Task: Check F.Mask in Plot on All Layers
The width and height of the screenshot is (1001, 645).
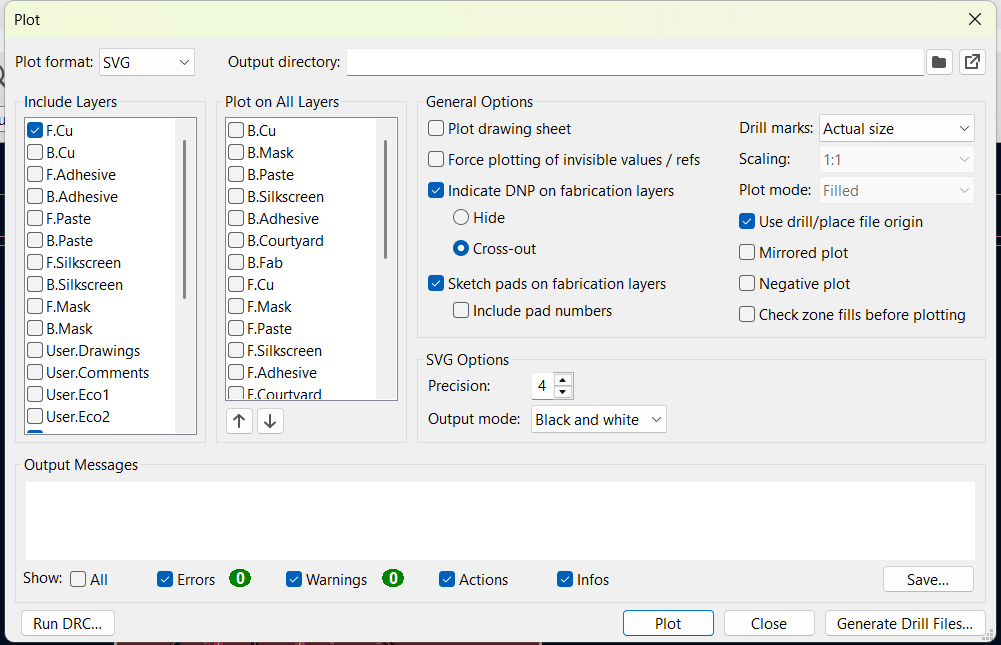Action: [236, 307]
